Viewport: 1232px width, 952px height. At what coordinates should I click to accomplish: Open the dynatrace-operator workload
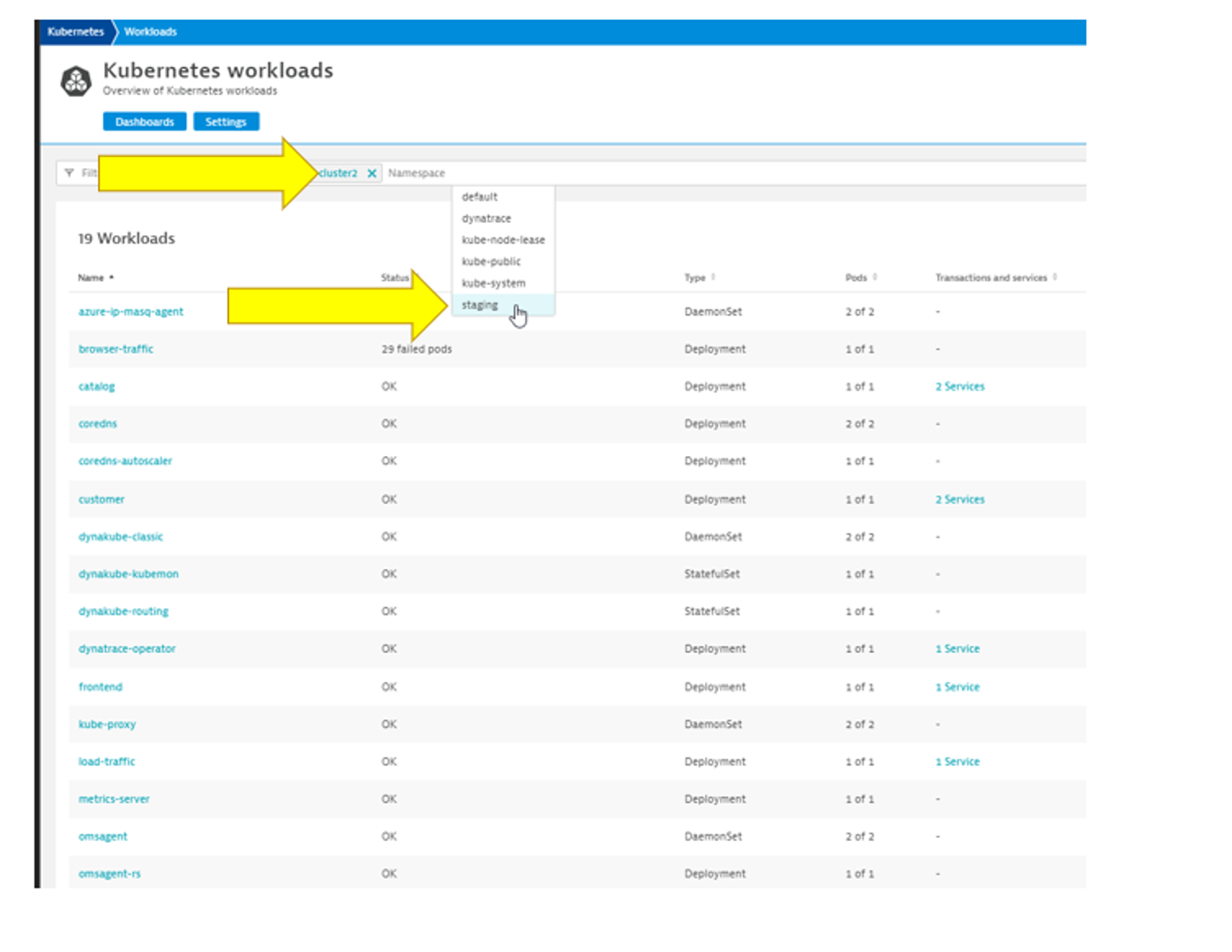pyautogui.click(x=127, y=649)
